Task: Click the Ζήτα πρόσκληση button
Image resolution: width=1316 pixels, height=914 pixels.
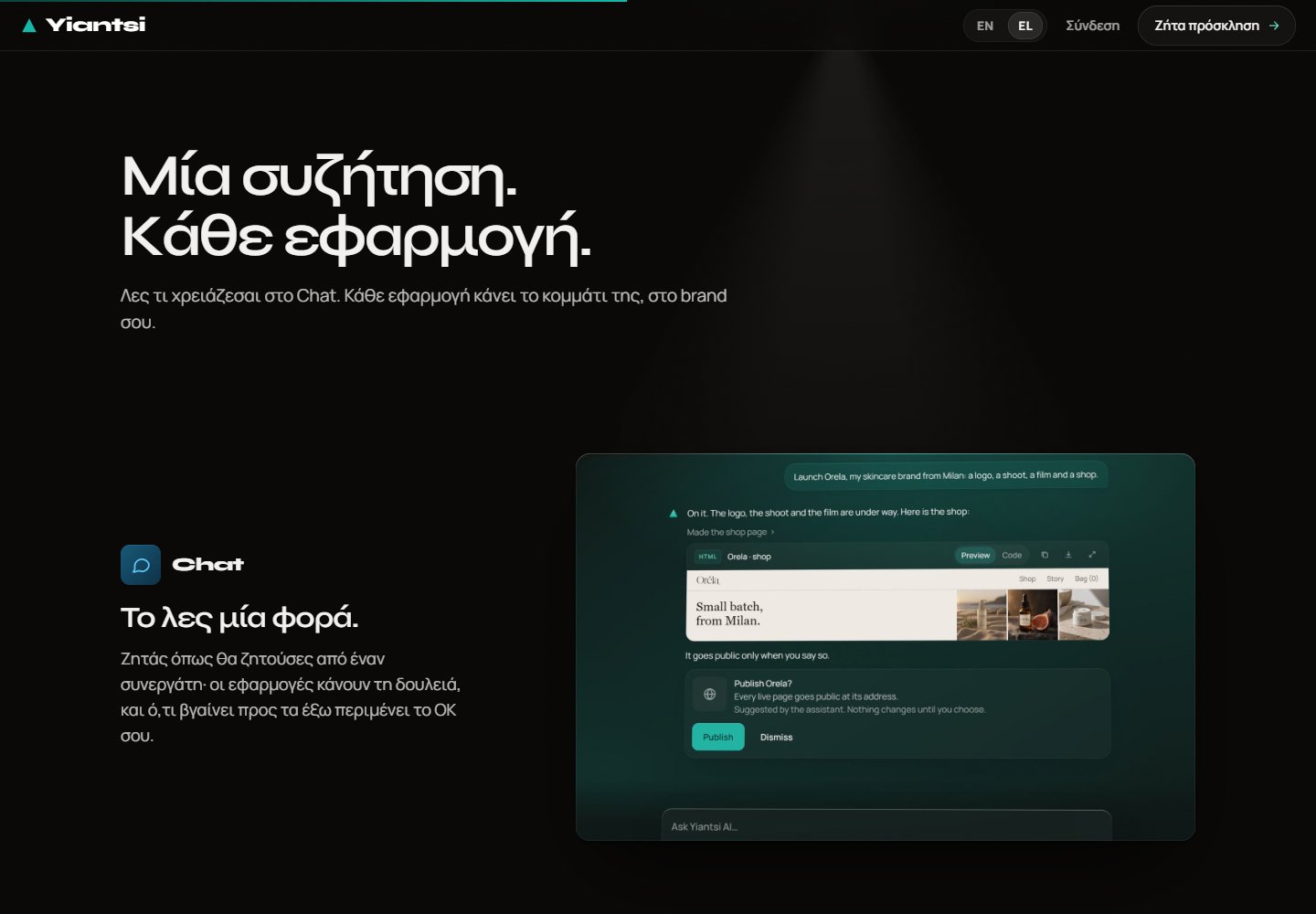Action: click(1216, 26)
